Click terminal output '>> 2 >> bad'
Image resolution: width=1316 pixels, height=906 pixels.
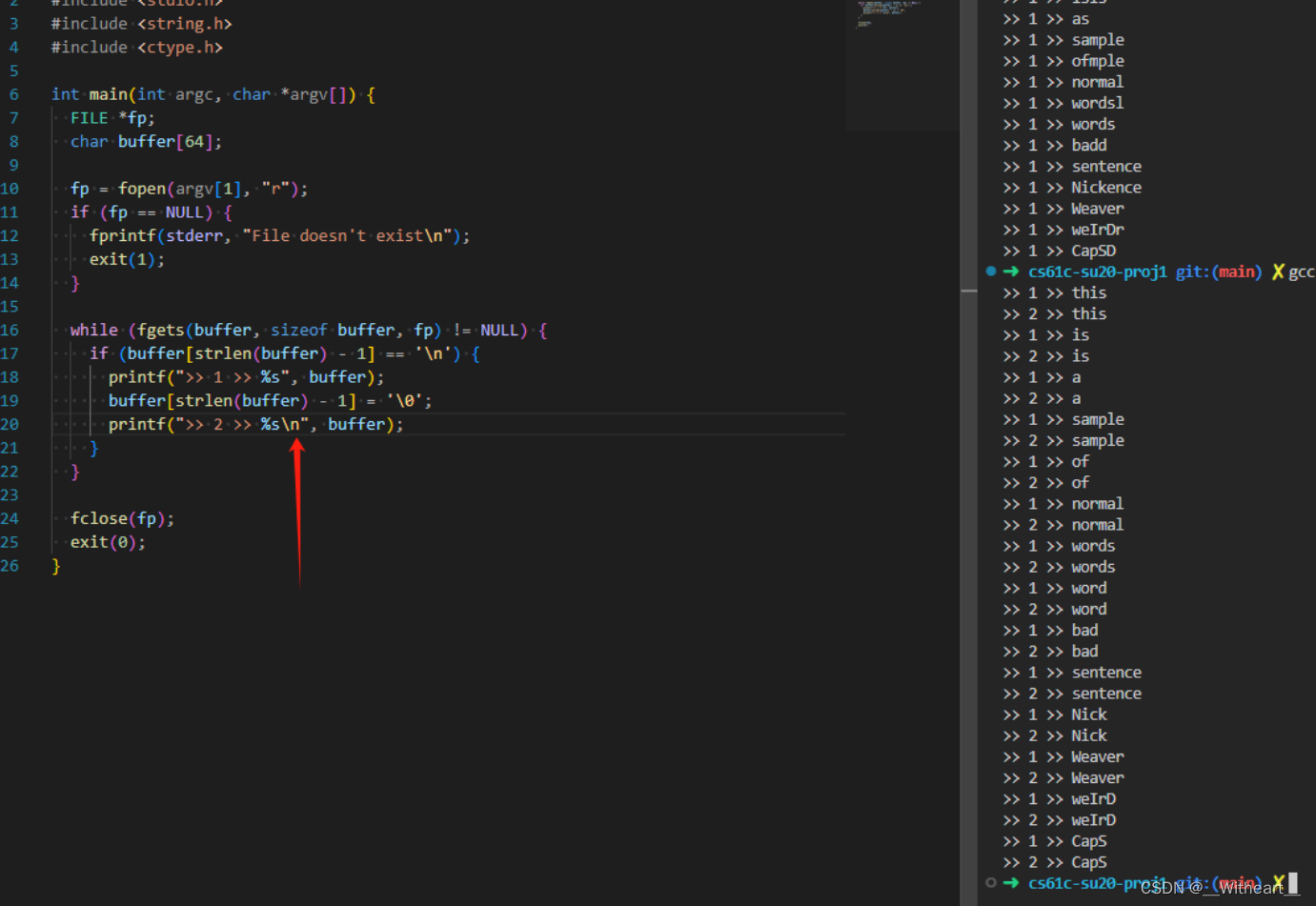pyautogui.click(x=1051, y=652)
